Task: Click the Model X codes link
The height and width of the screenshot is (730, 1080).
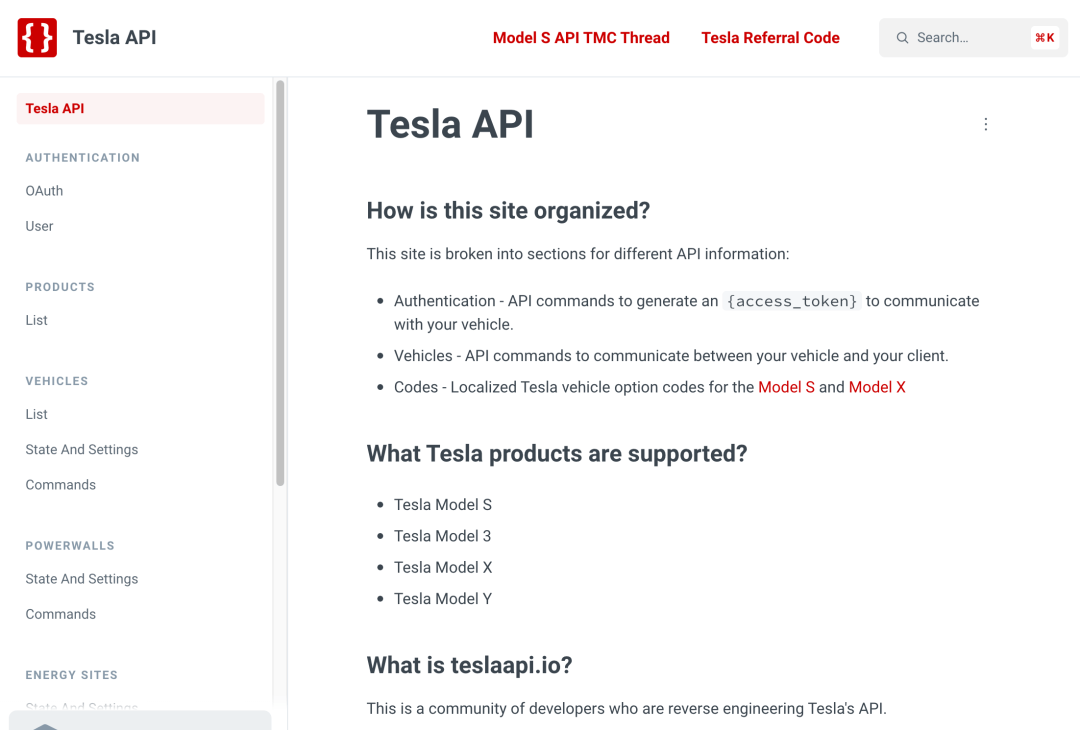Action: click(877, 387)
